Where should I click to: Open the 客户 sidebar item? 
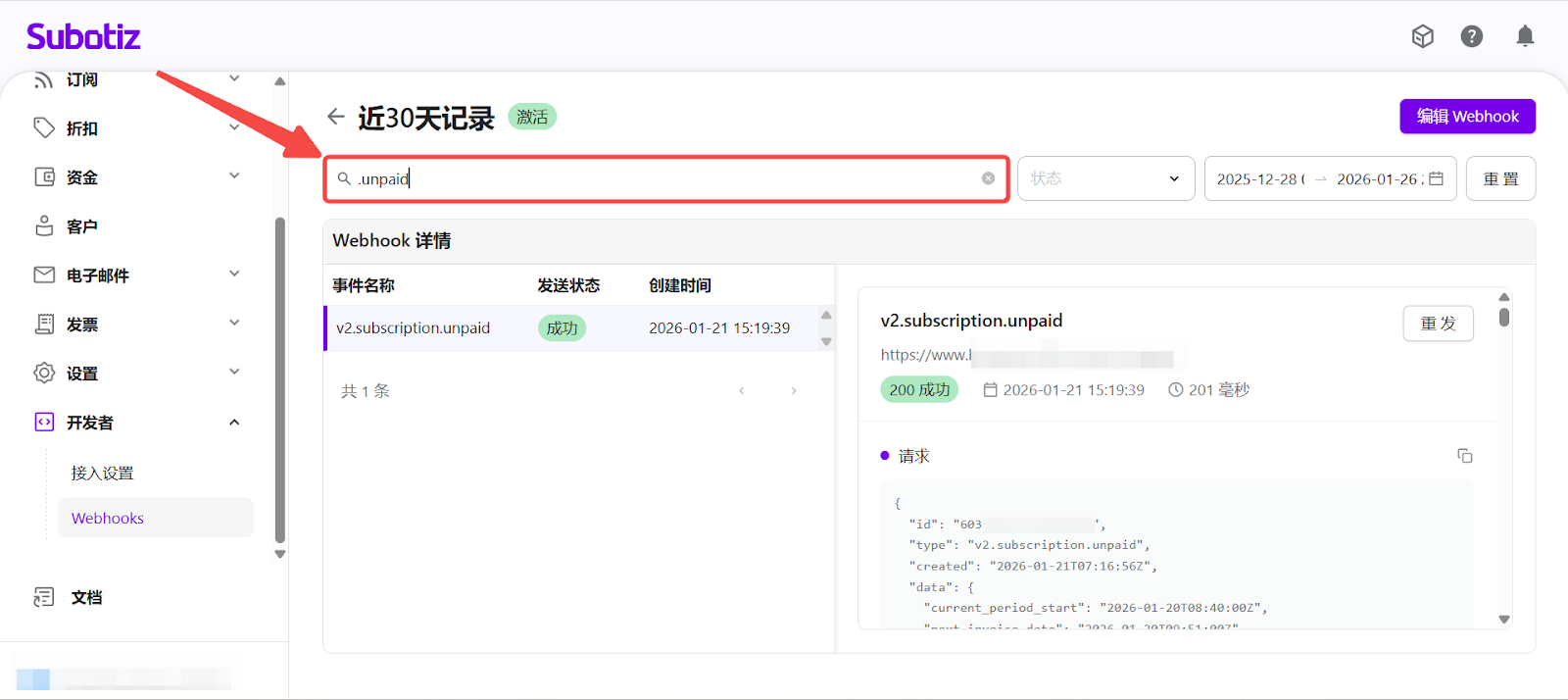click(82, 226)
